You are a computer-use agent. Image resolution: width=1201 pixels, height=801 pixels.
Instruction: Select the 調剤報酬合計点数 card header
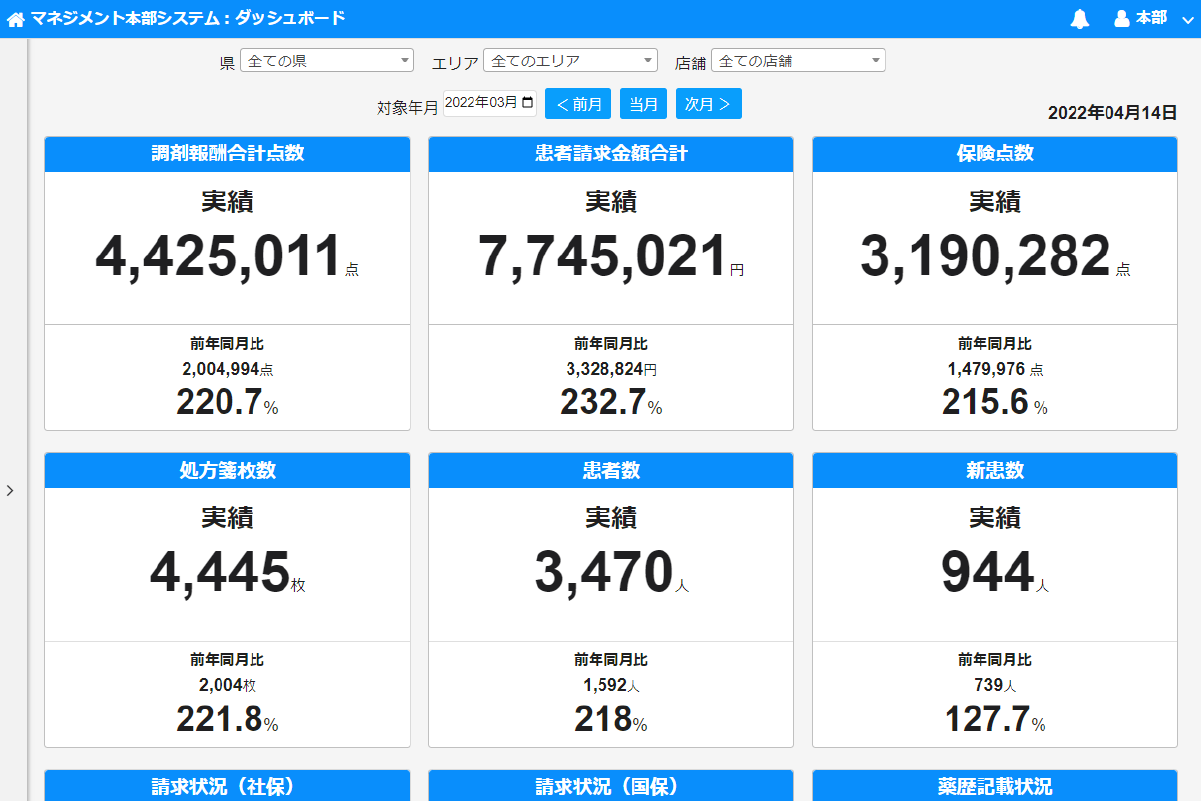227,154
